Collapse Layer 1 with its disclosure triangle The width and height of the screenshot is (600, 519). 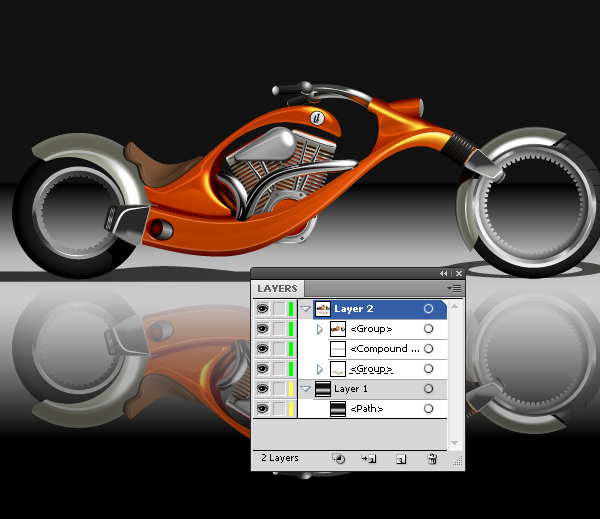(x=305, y=390)
